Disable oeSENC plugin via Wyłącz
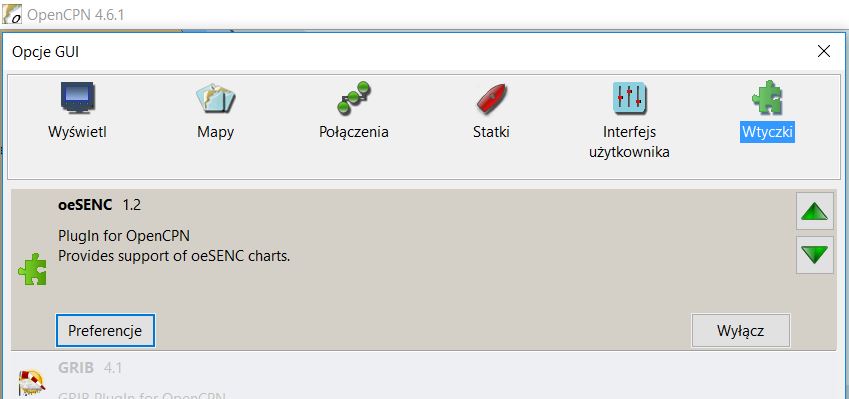 coord(740,330)
